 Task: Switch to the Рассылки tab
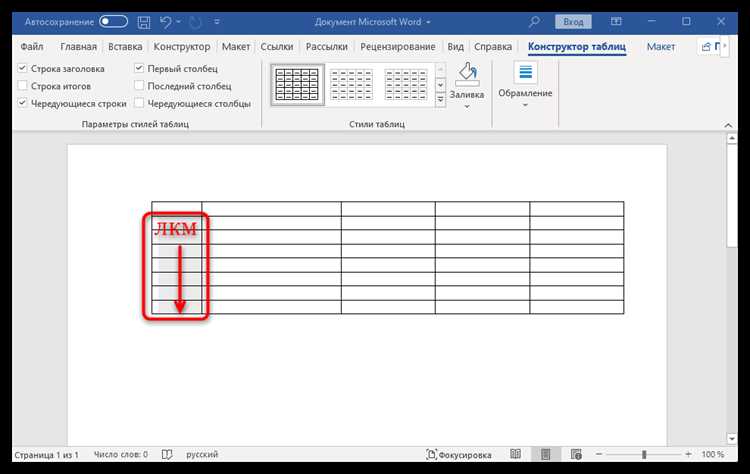(327, 46)
